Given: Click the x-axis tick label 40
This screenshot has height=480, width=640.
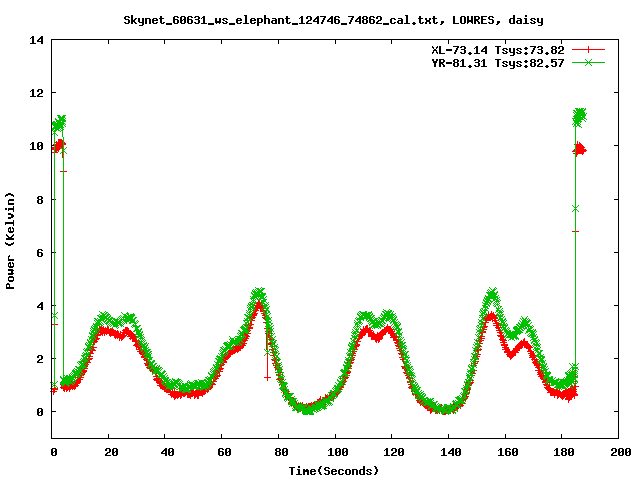Looking at the screenshot, I should point(167,452).
